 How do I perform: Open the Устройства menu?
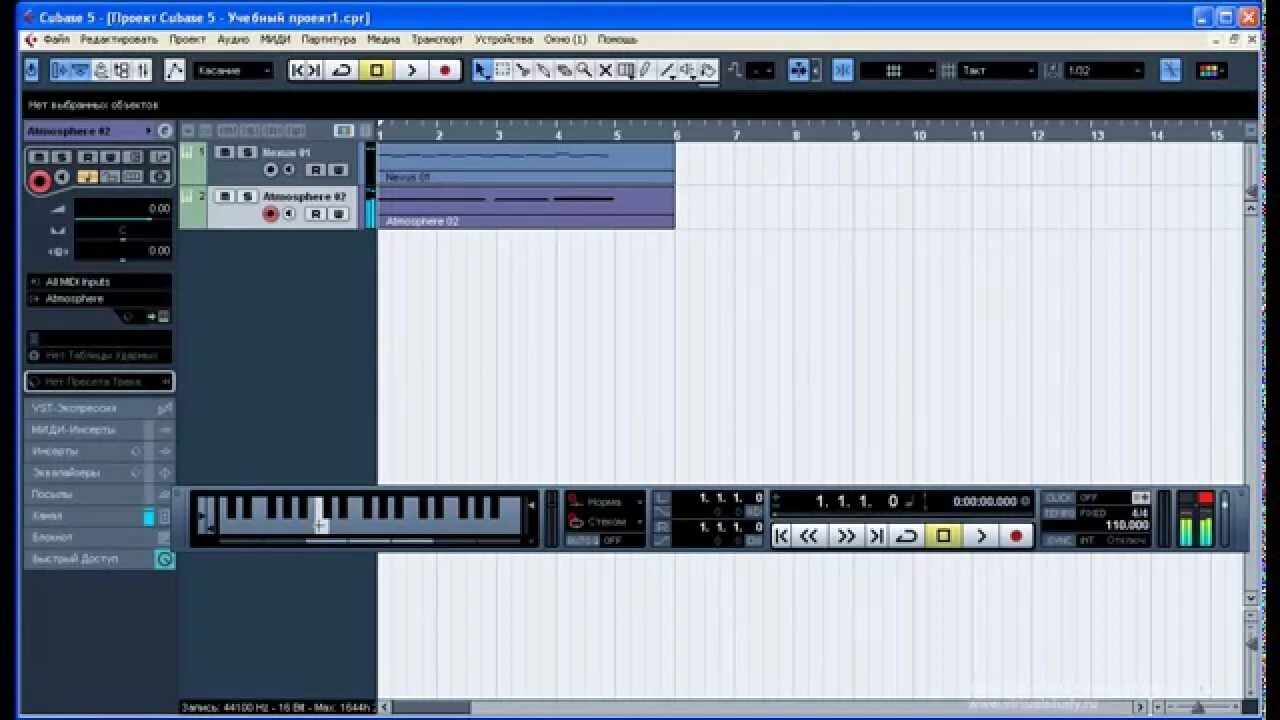click(x=504, y=39)
